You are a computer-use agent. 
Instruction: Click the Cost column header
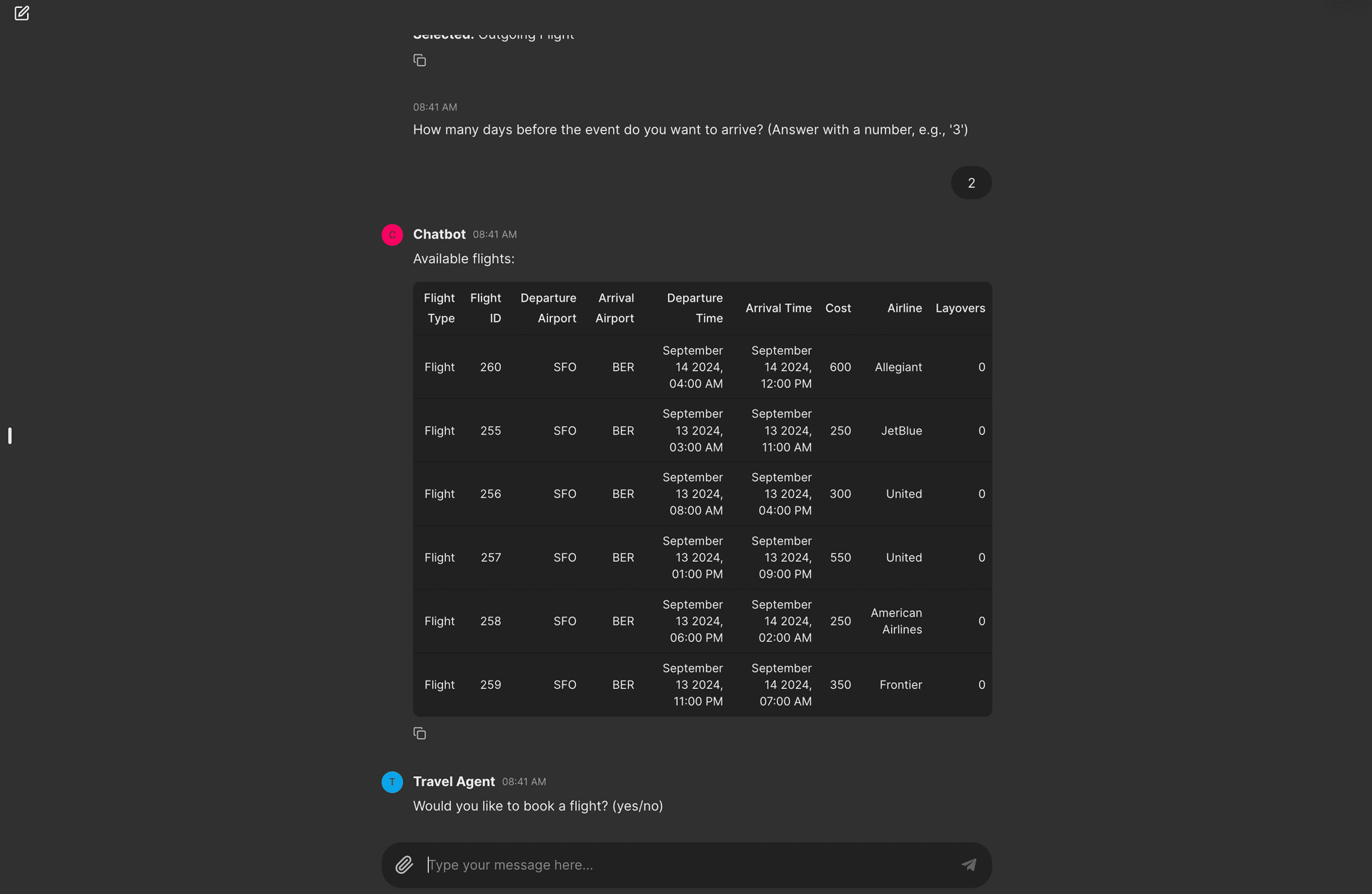(x=837, y=308)
